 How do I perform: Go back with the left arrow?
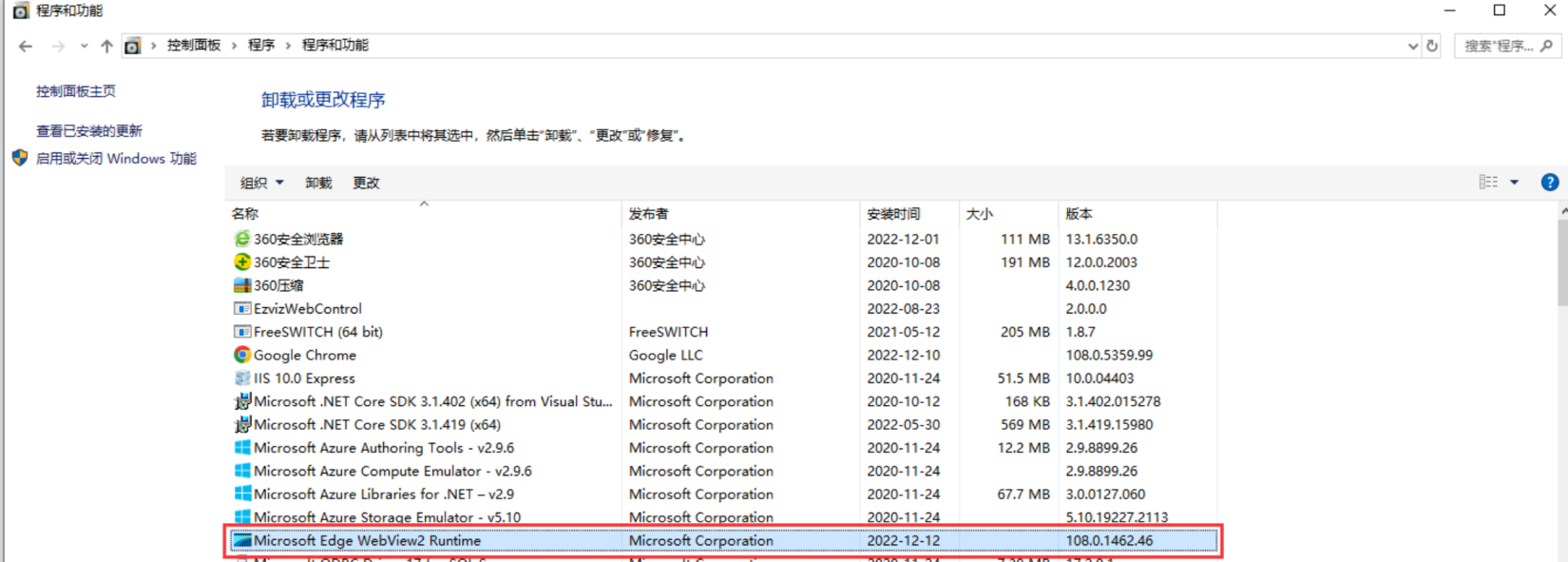click(x=26, y=46)
